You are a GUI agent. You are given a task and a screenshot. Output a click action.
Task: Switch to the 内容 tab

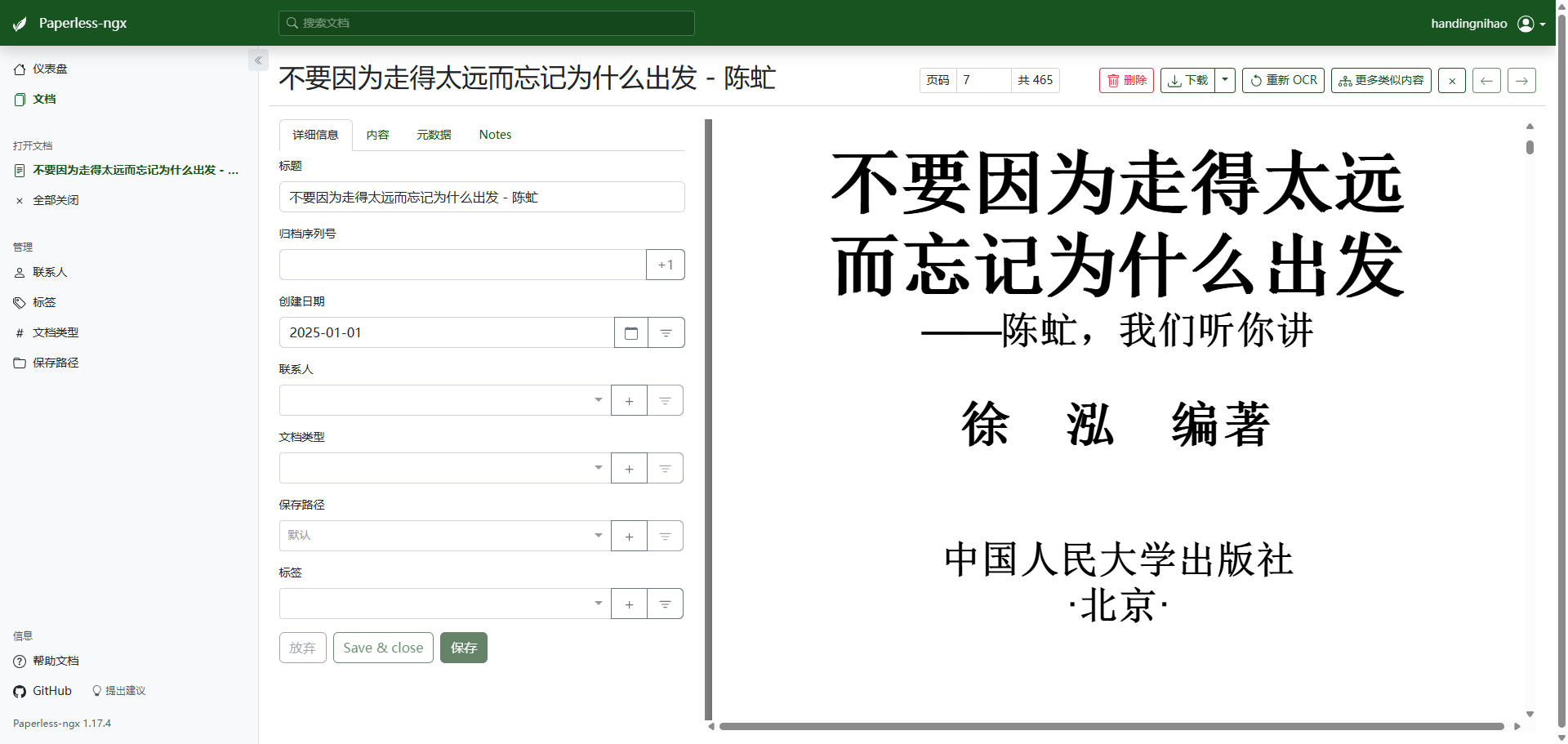coord(377,135)
